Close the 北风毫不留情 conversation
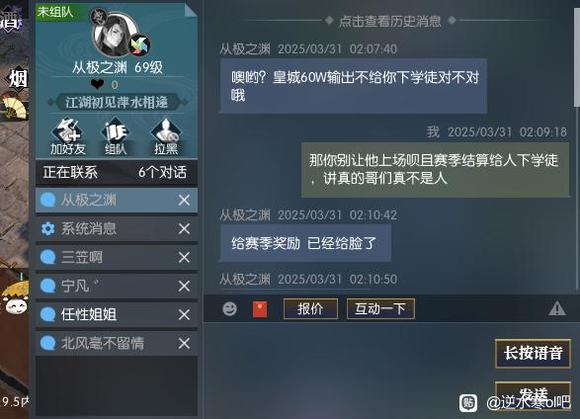This screenshot has height=419, width=580. coord(184,344)
